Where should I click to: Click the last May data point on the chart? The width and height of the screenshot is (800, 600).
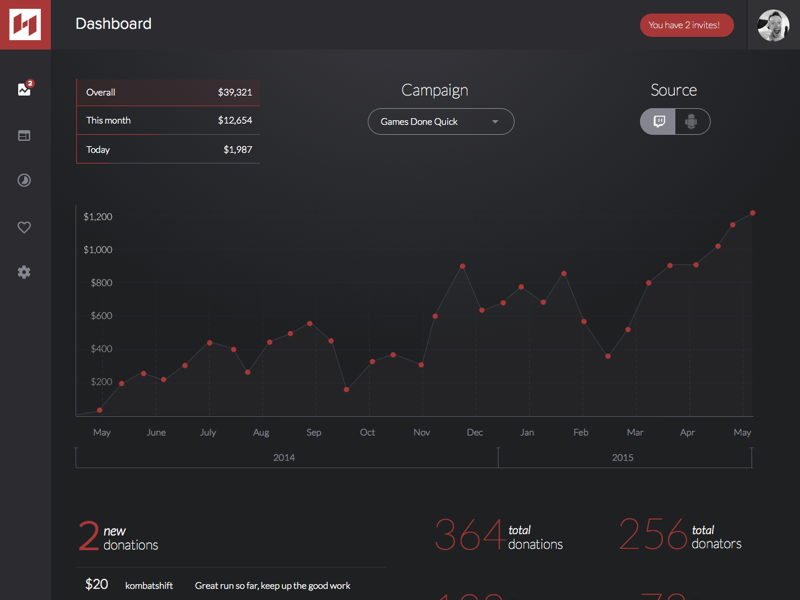click(x=752, y=213)
